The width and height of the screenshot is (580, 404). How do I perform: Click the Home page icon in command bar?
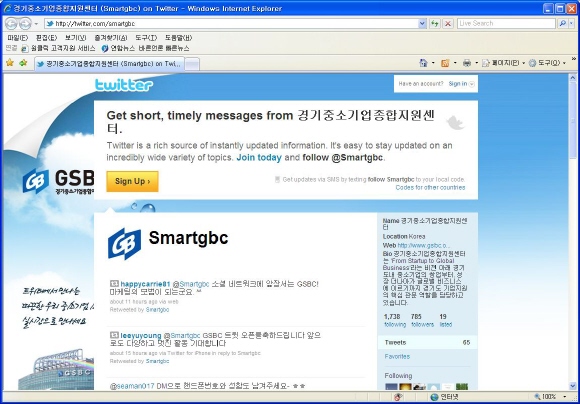click(x=424, y=63)
